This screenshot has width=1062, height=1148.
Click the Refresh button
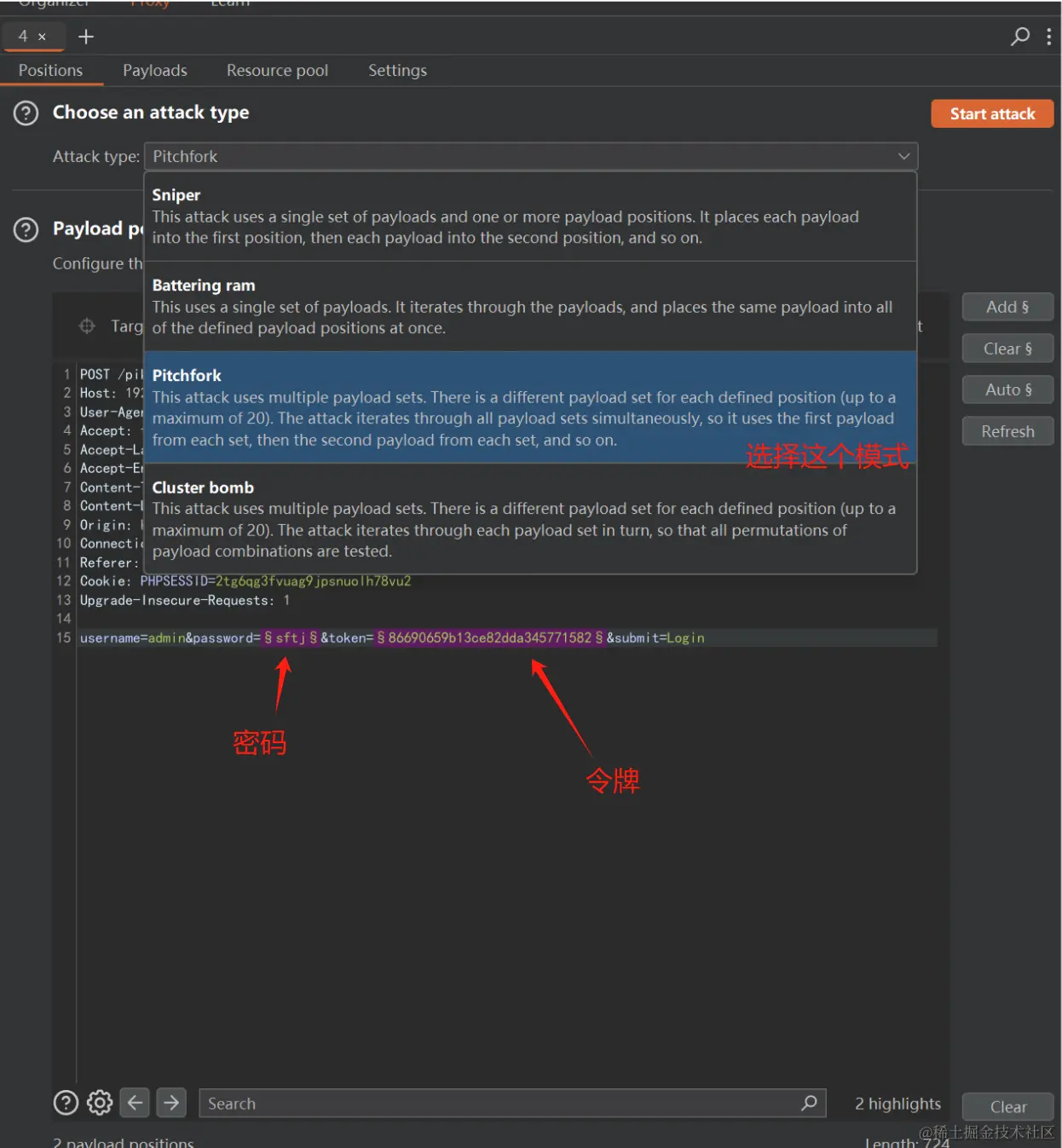[1007, 431]
